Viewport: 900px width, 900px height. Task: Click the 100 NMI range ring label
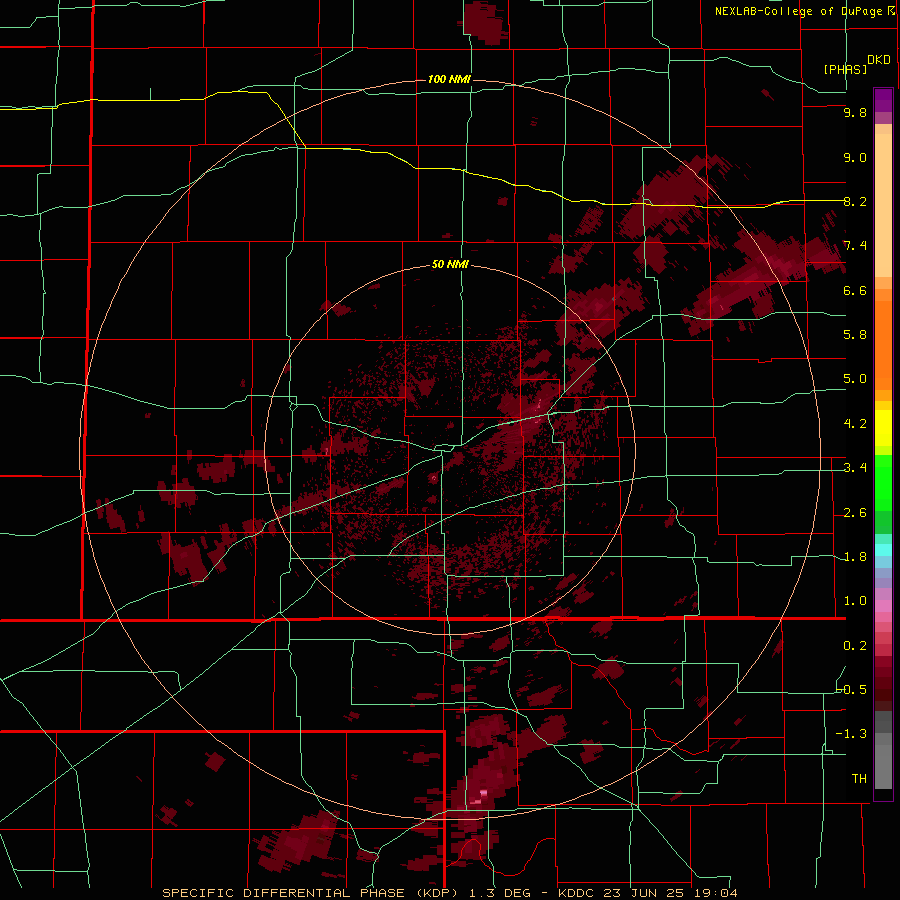pos(449,79)
